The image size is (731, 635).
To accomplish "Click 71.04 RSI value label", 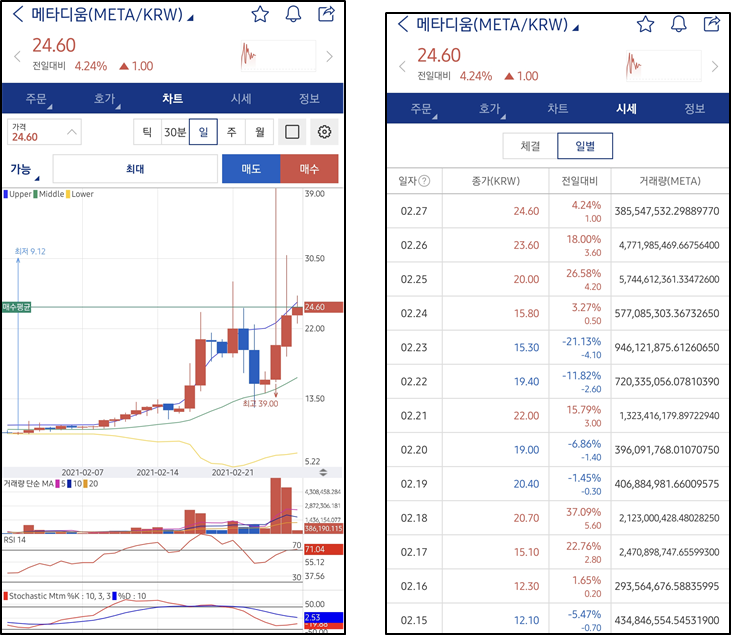I will [323, 549].
